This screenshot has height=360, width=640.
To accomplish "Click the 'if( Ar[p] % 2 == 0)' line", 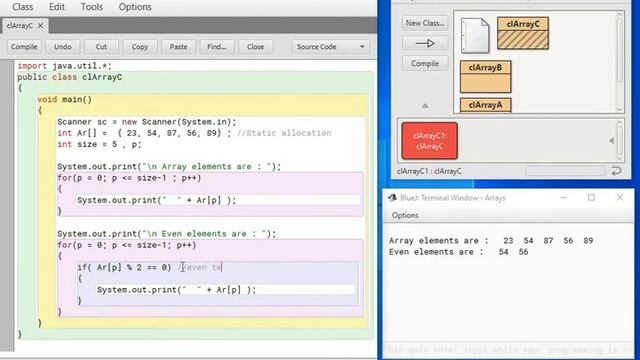I will click(124, 267).
